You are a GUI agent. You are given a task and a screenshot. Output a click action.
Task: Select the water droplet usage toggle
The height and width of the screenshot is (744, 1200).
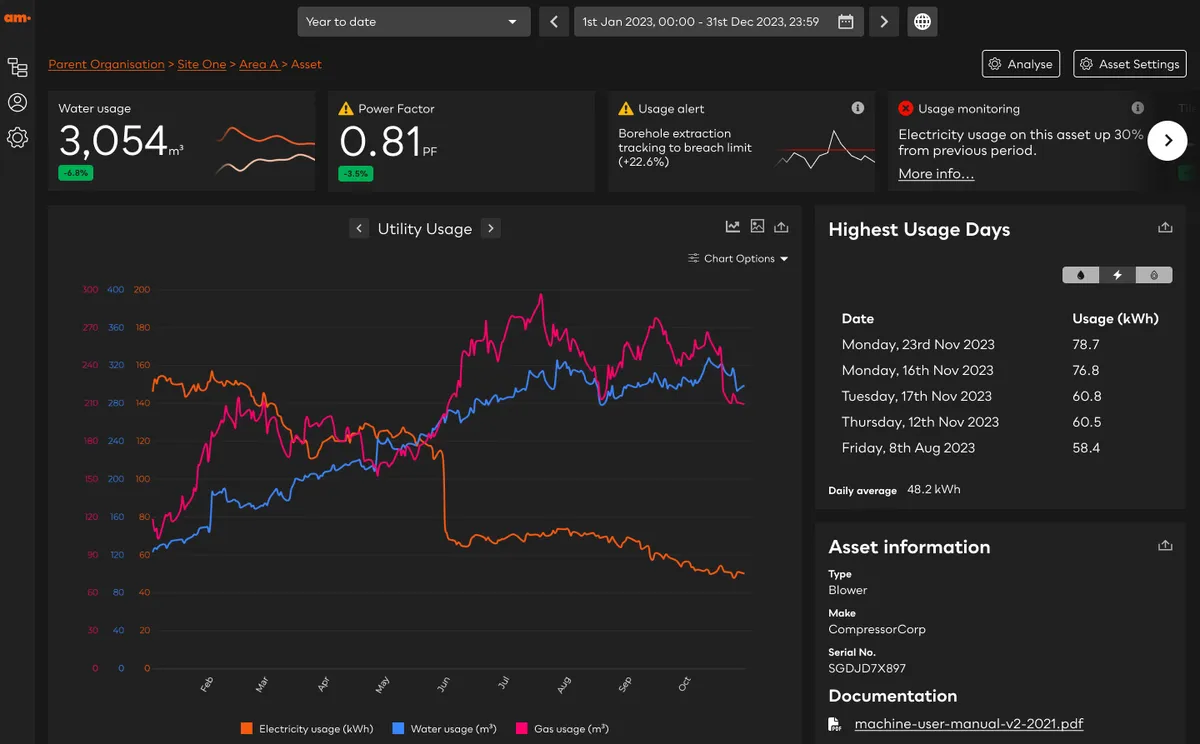[1081, 274]
